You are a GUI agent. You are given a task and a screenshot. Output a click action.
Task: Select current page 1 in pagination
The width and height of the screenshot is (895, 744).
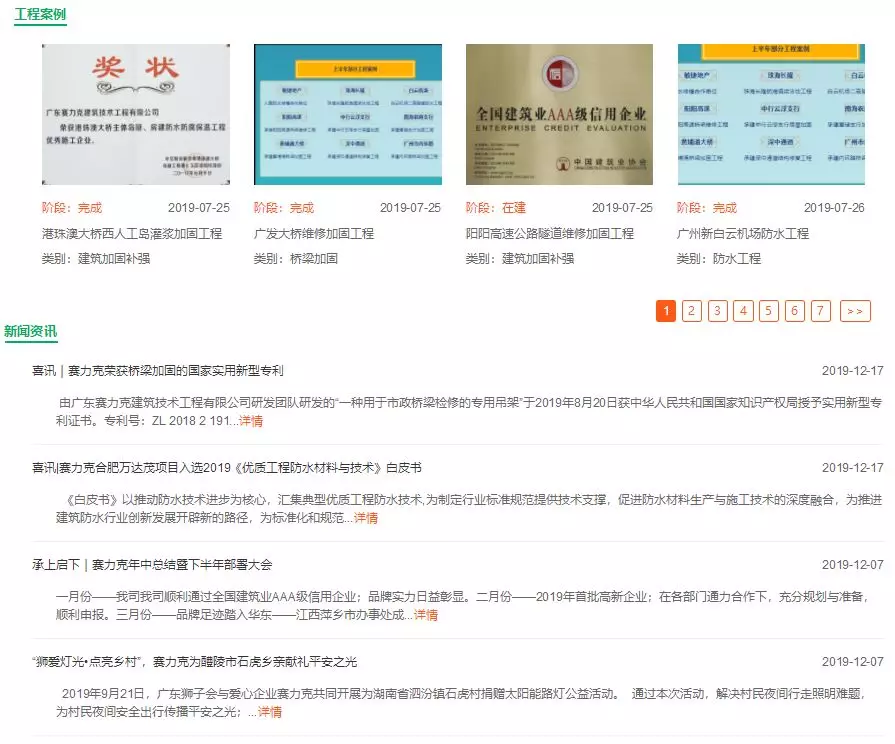pos(666,311)
